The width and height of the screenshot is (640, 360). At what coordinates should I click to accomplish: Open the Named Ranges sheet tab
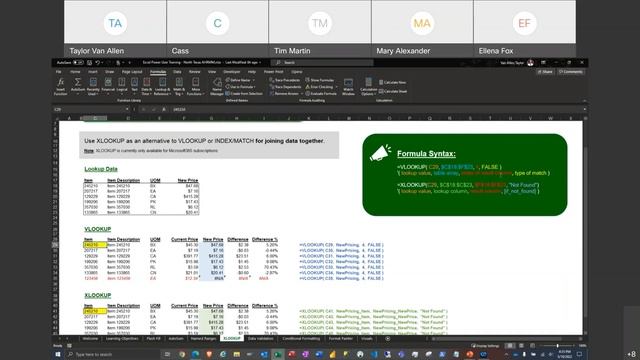[203, 338]
